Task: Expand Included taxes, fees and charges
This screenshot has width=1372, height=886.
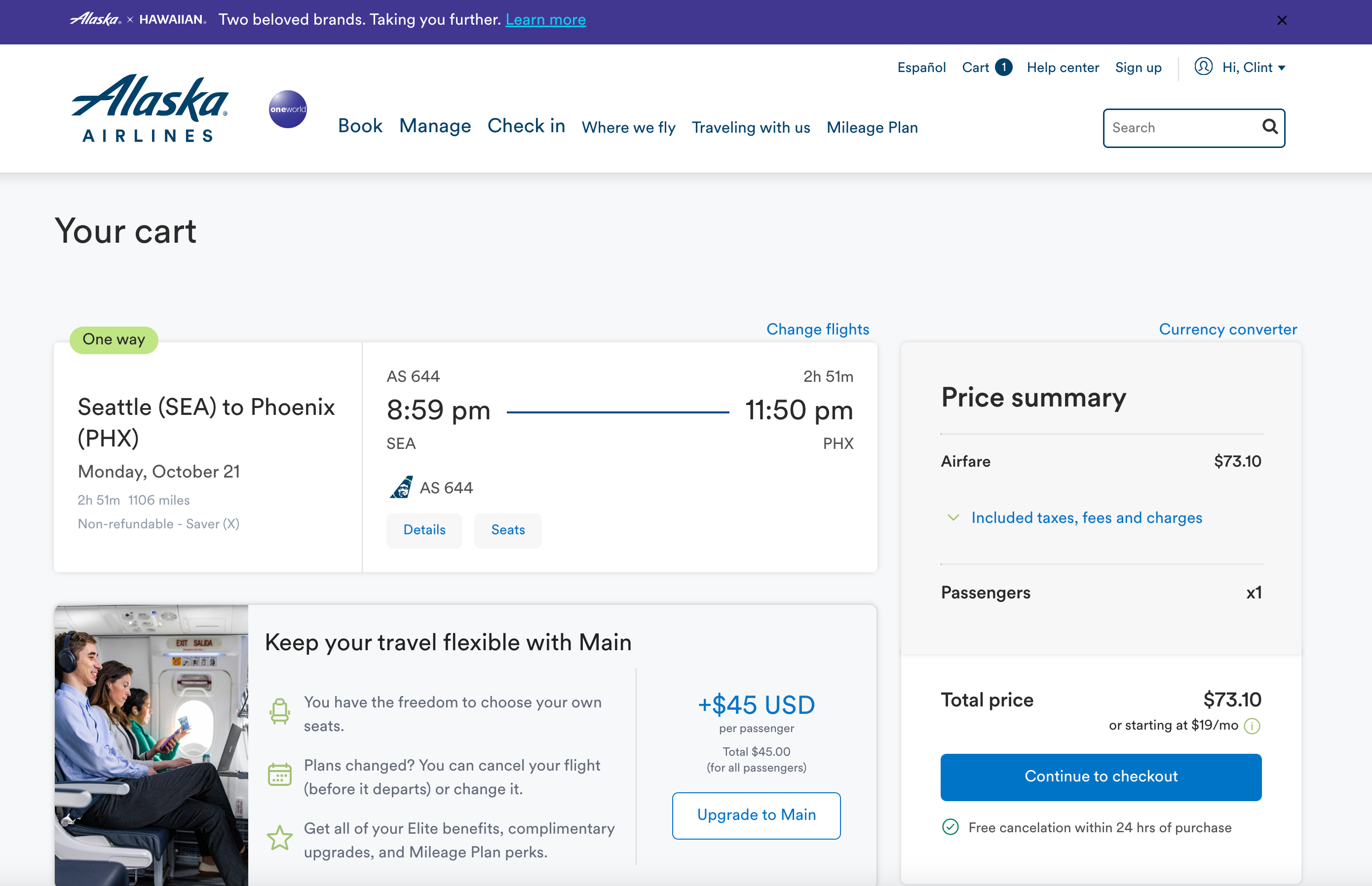Action: coord(1086,518)
